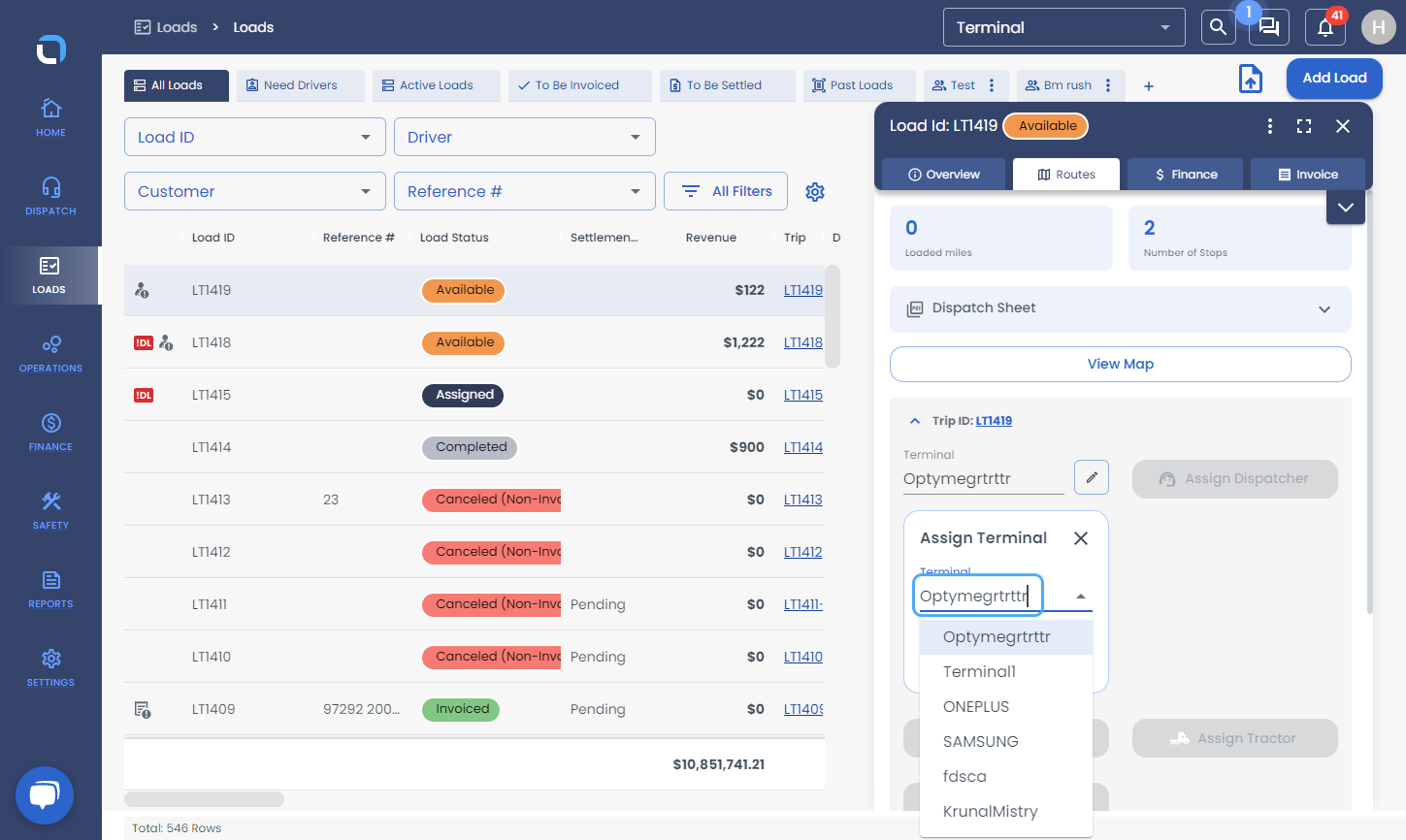Screen dimensions: 1406x840
Task: Open the Load ID filter dropdown
Action: pyautogui.click(x=255, y=137)
